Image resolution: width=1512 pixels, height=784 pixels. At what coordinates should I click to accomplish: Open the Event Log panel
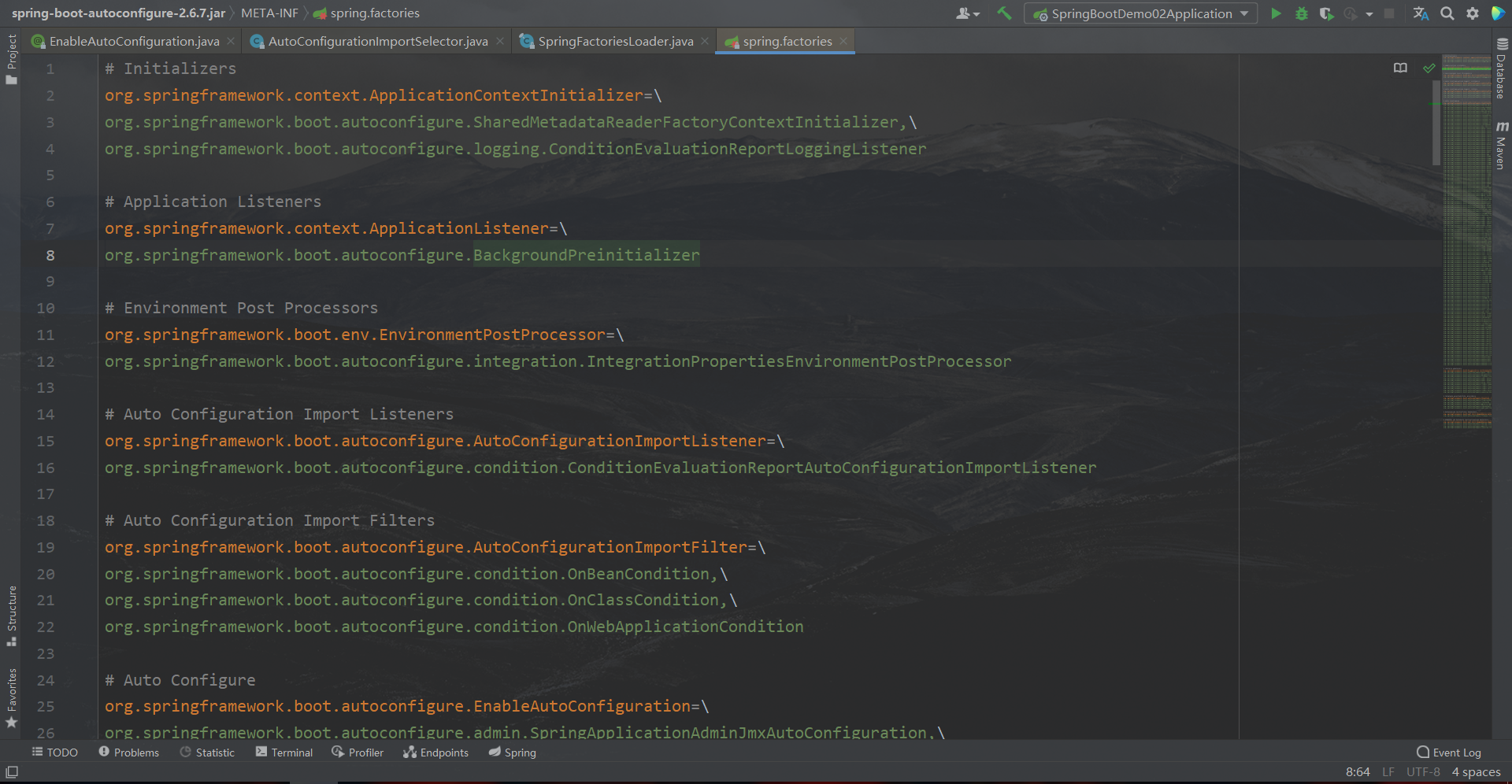point(1449,753)
